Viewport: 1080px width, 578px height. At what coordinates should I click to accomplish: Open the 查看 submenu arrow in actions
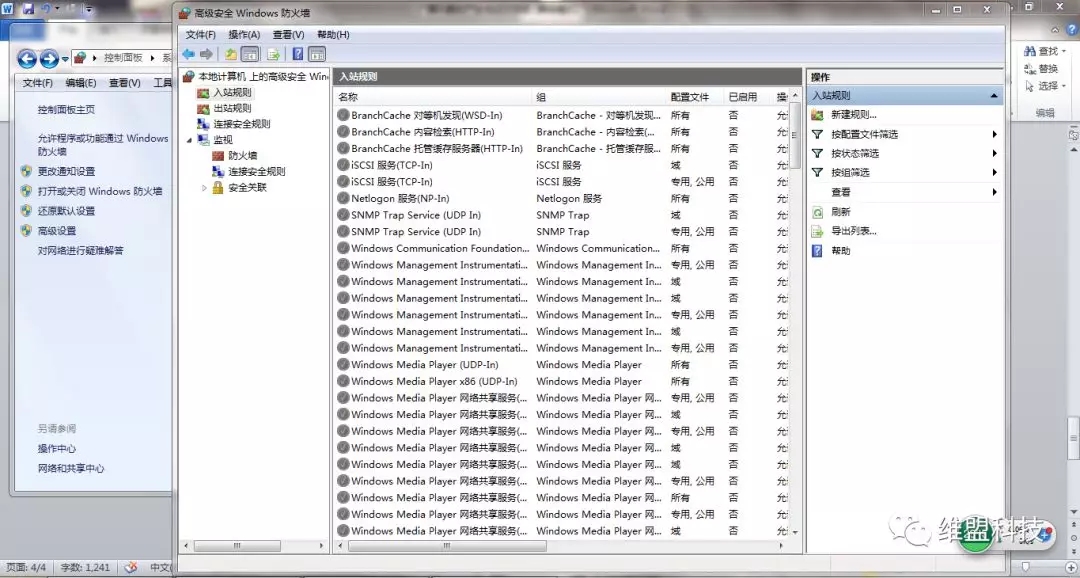(995, 192)
